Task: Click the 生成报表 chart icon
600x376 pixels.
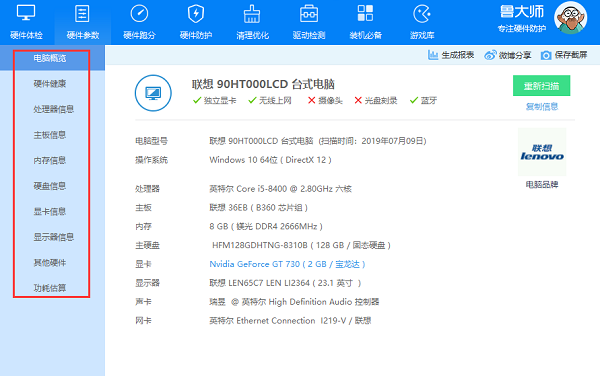Action: [433, 55]
